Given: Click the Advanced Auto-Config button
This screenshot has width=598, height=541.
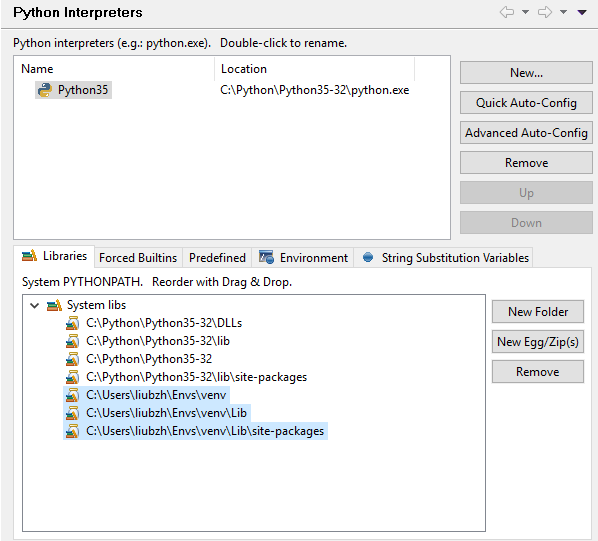Looking at the screenshot, I should coord(526,133).
